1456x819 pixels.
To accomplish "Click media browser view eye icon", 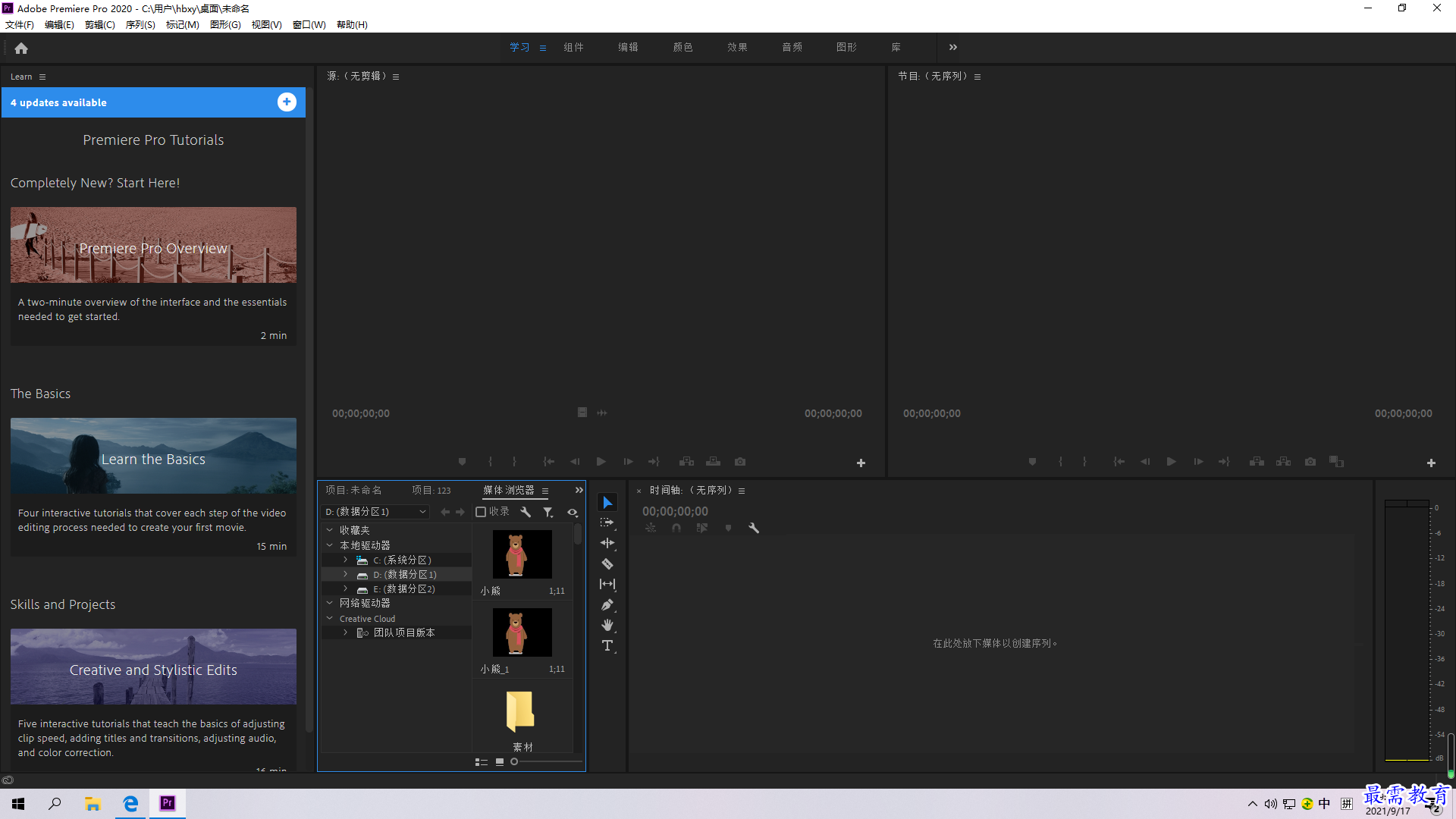I will click(573, 512).
